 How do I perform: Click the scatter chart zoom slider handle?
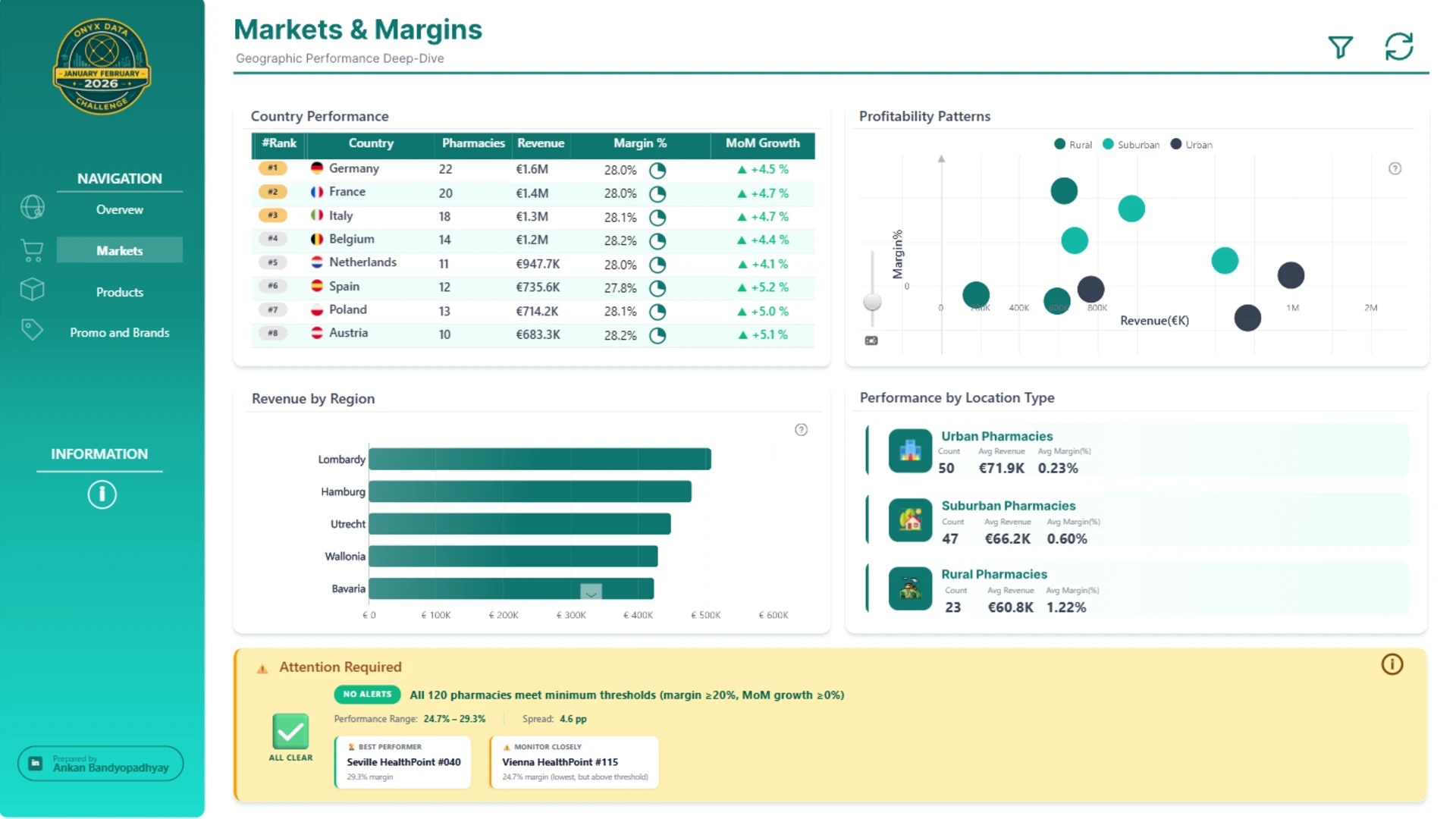pyautogui.click(x=872, y=302)
